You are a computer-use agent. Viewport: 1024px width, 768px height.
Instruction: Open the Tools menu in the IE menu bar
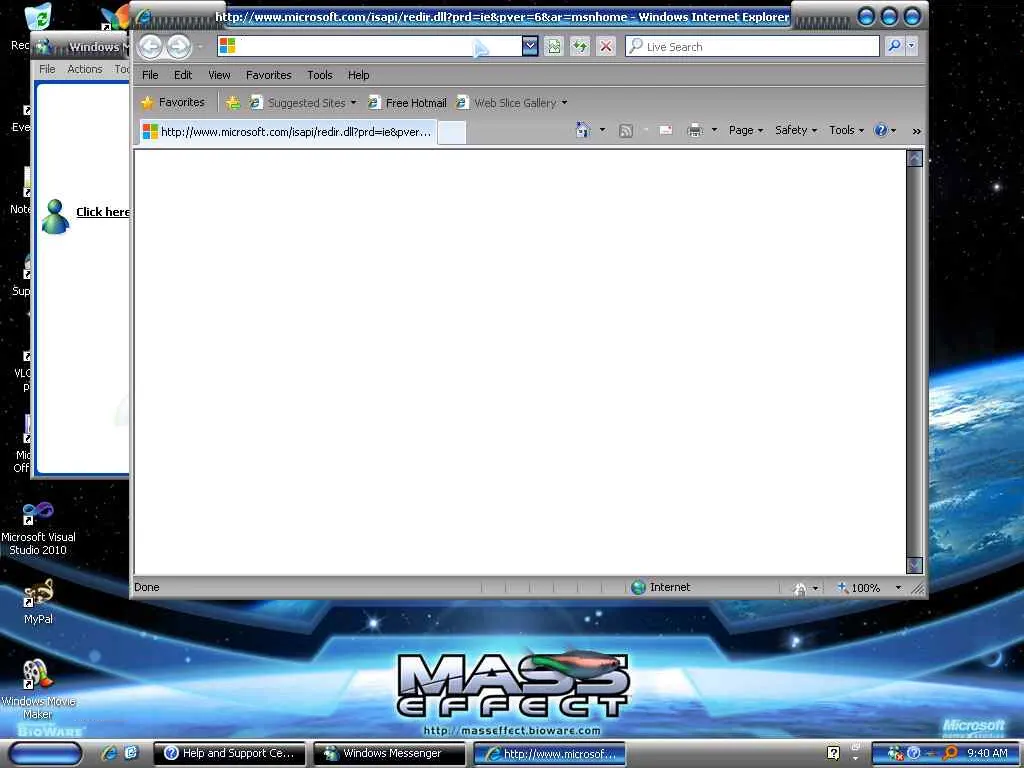[320, 75]
